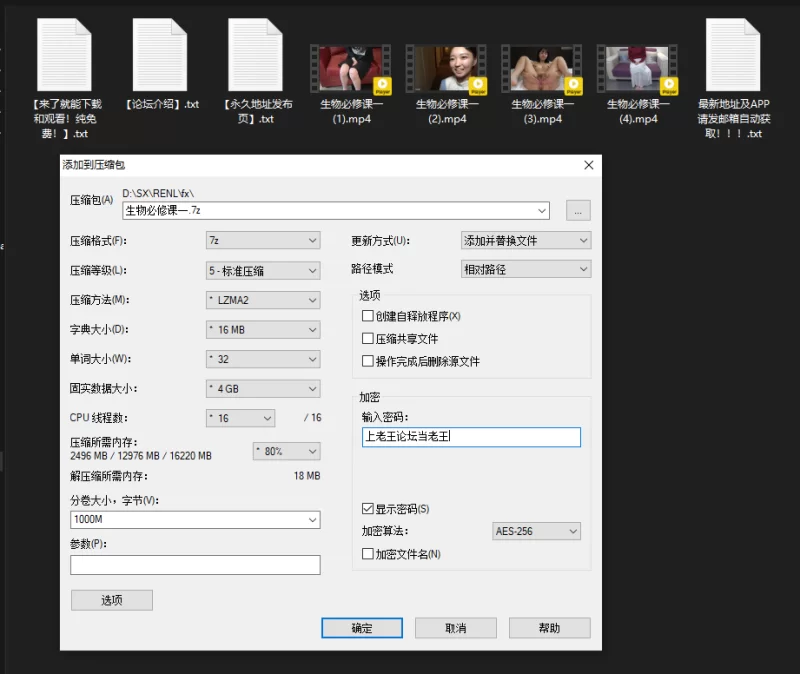The image size is (800, 674).
Task: Enable 操作完成后删除源文件 option
Action: 368,361
